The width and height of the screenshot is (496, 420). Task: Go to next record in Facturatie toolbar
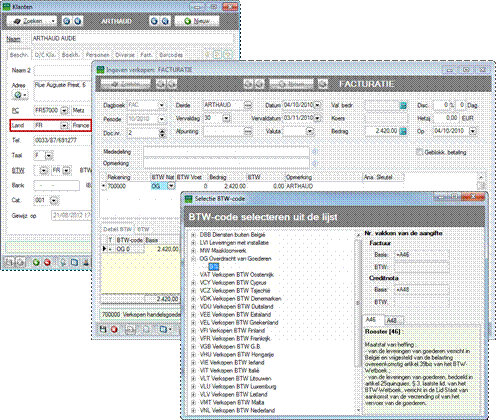(x=248, y=84)
